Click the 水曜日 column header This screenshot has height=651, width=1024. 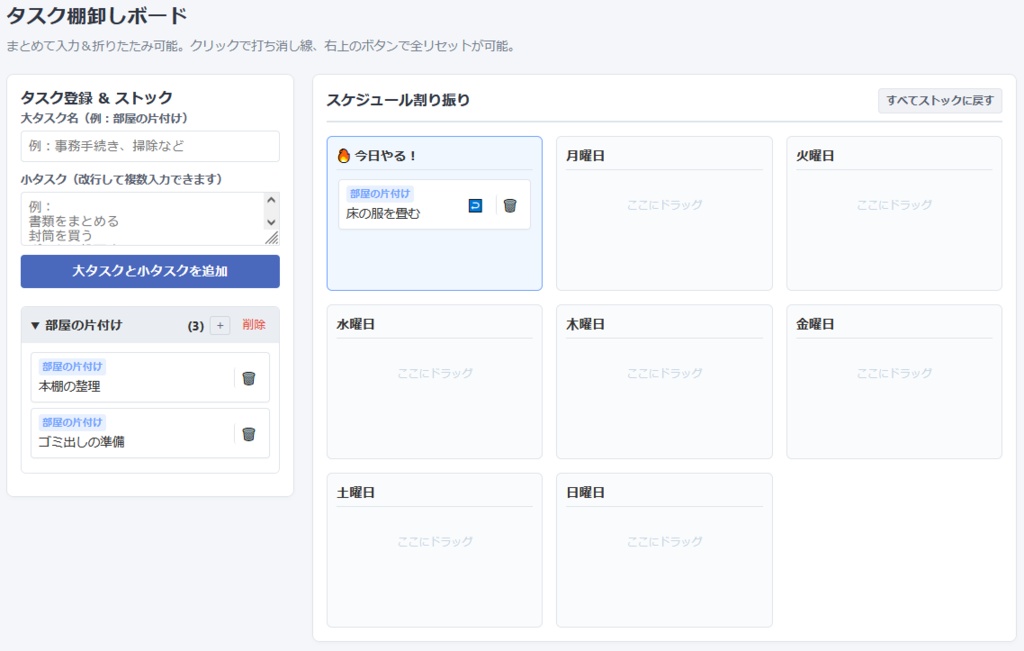coord(356,325)
